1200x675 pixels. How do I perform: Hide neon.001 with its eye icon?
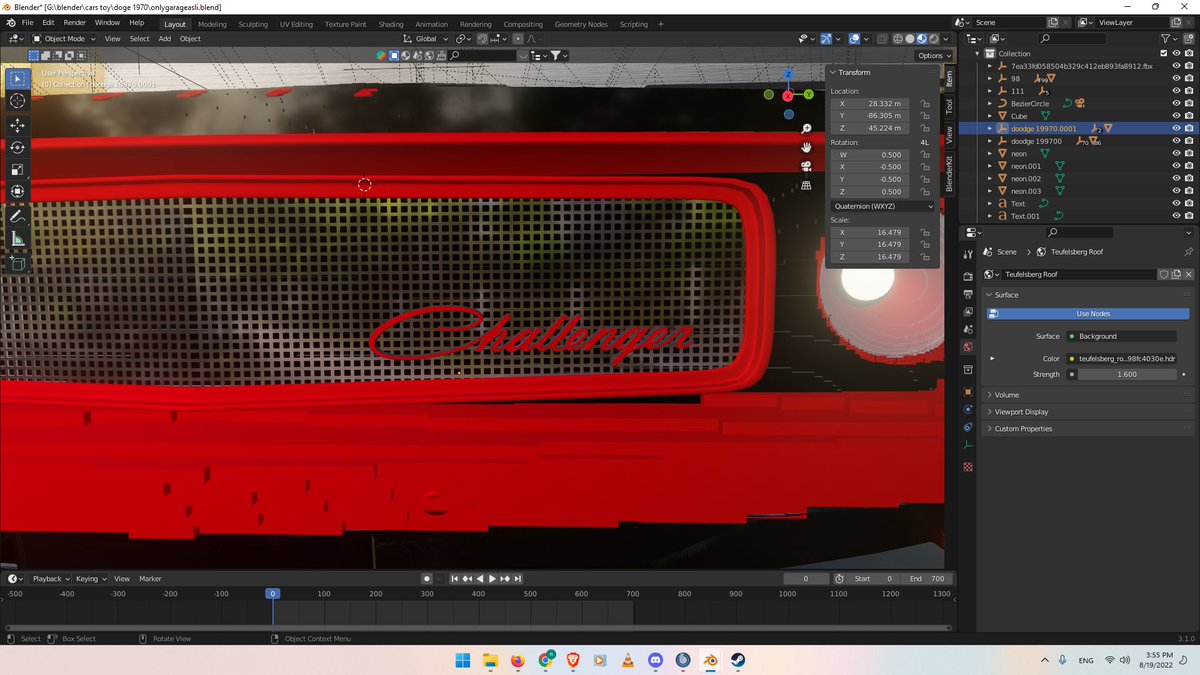coord(1176,166)
